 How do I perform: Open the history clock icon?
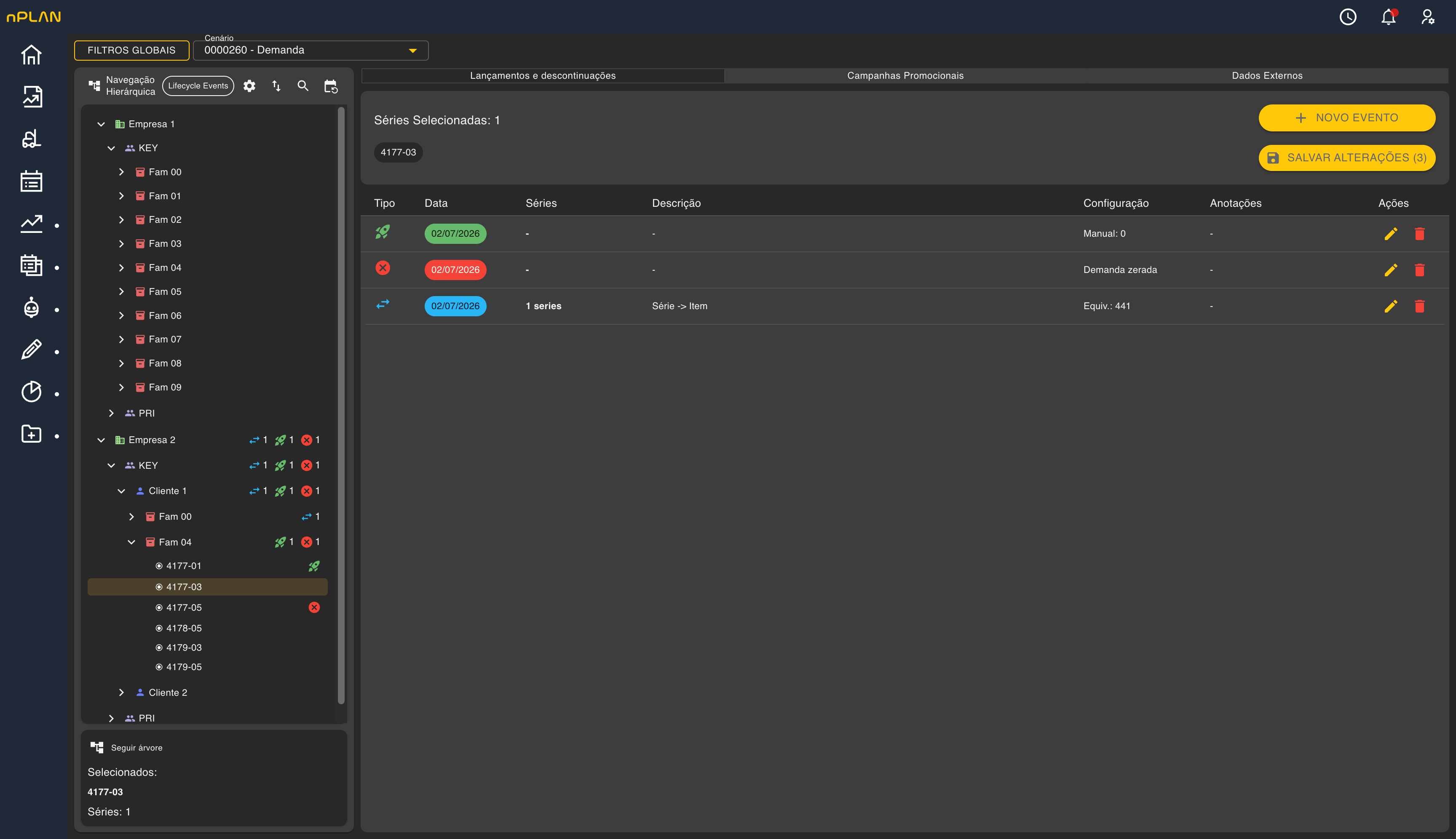tap(1348, 17)
